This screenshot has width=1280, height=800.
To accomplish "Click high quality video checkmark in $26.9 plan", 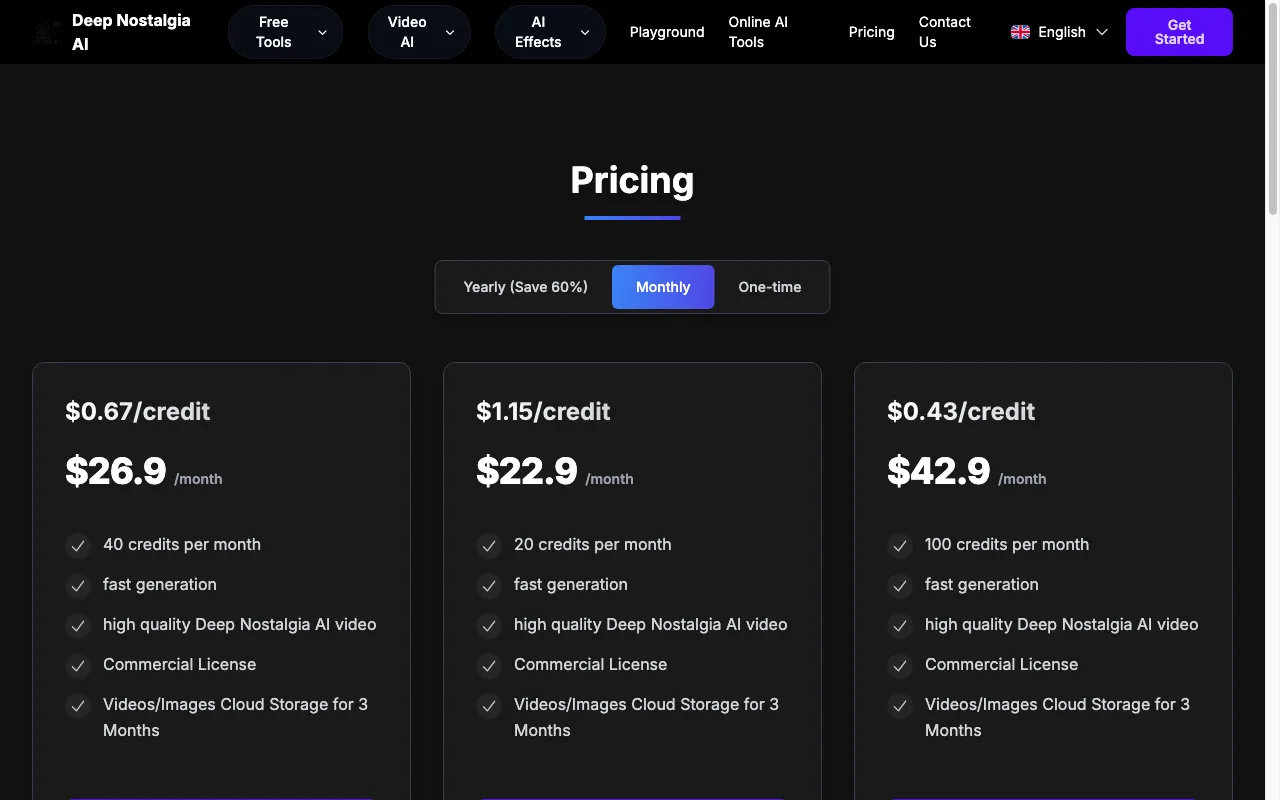I will [78, 625].
